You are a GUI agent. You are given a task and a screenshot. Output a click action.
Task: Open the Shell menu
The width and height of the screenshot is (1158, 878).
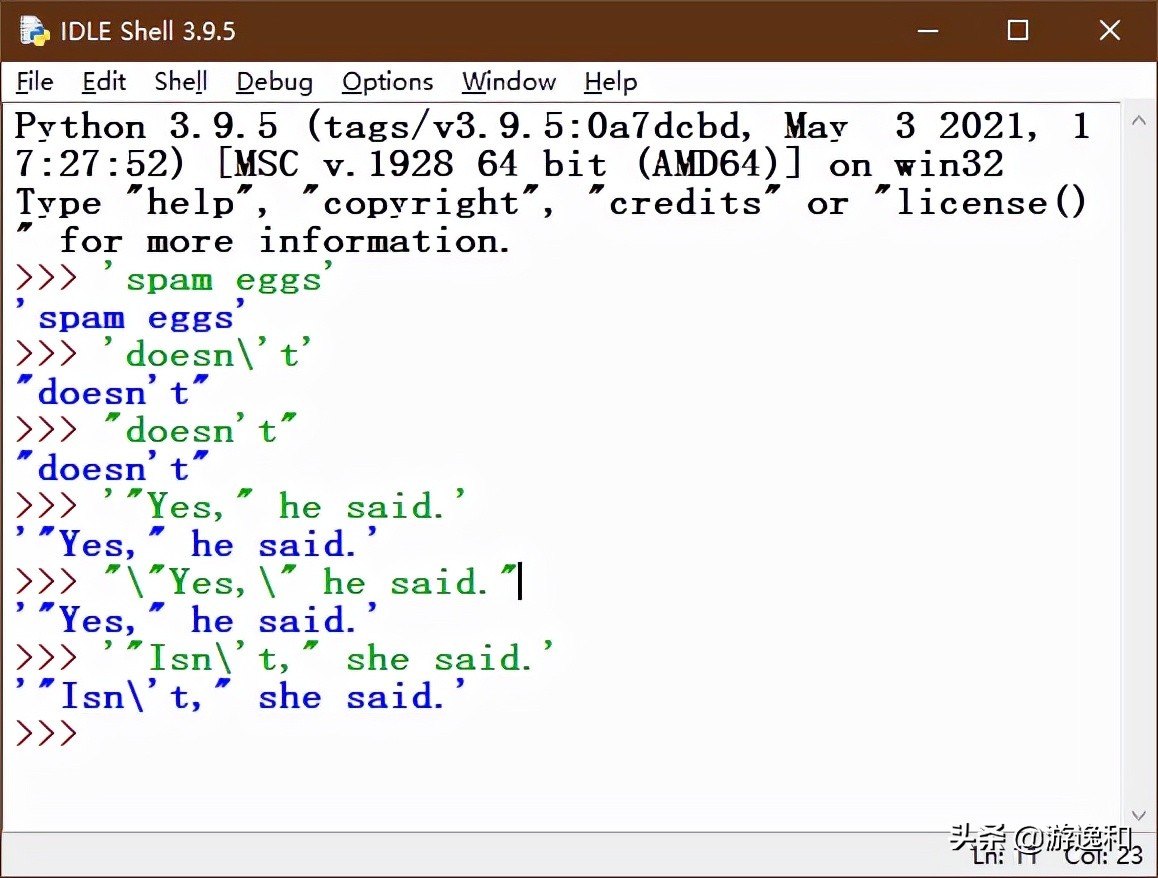coord(179,82)
